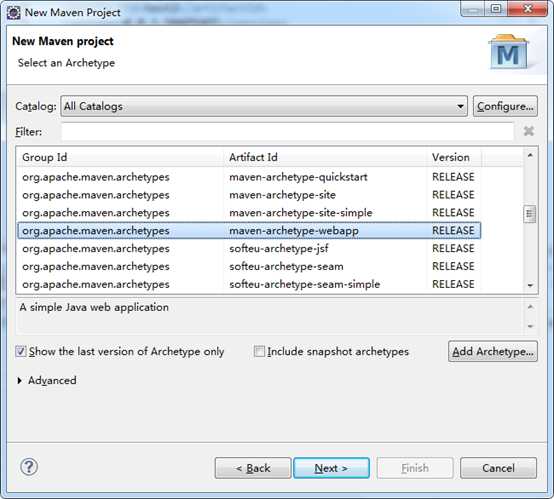Select the softeu-archetype-jsf row

[249, 248]
